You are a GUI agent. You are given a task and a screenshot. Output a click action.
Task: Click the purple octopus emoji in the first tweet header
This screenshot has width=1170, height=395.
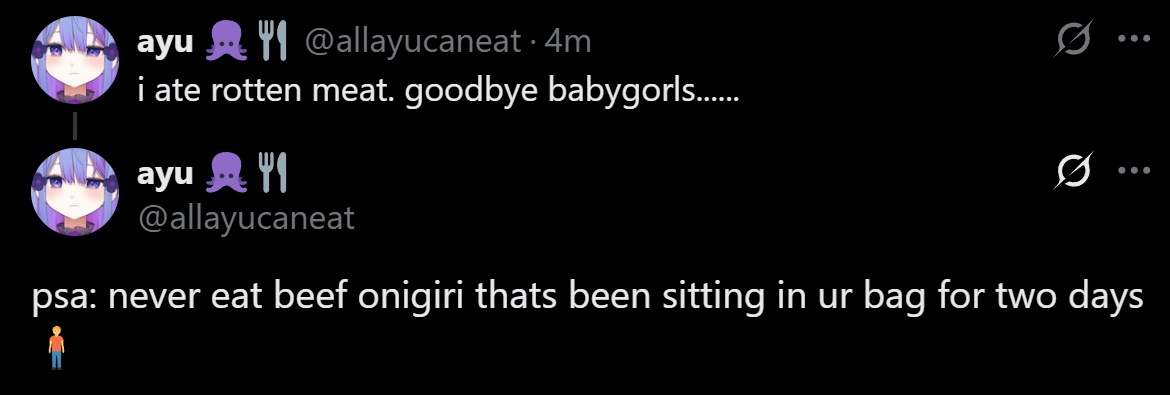pyautogui.click(x=224, y=40)
